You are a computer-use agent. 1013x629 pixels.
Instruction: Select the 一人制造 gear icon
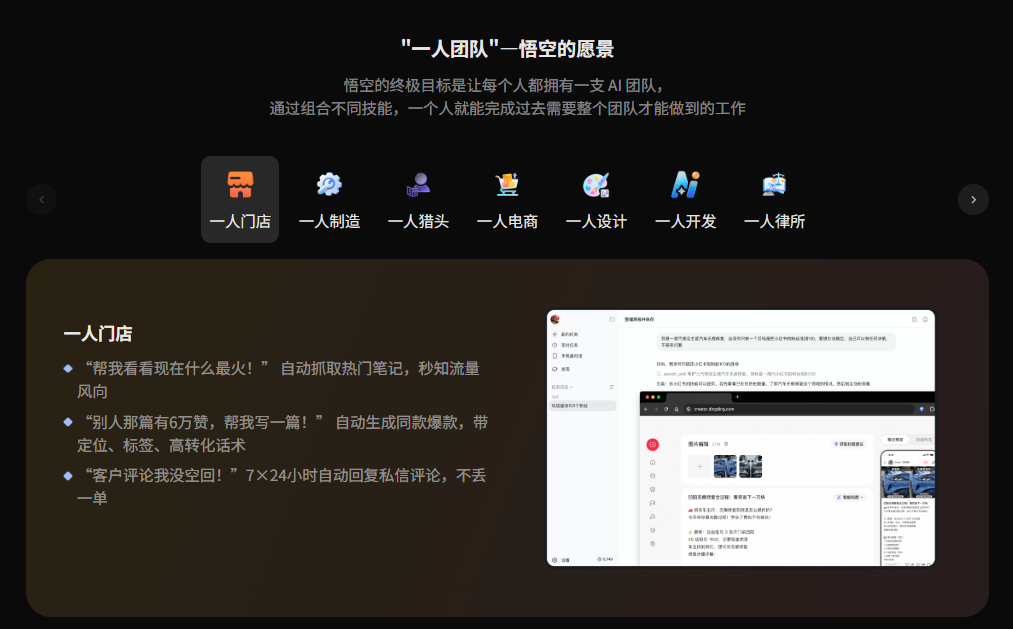click(329, 184)
